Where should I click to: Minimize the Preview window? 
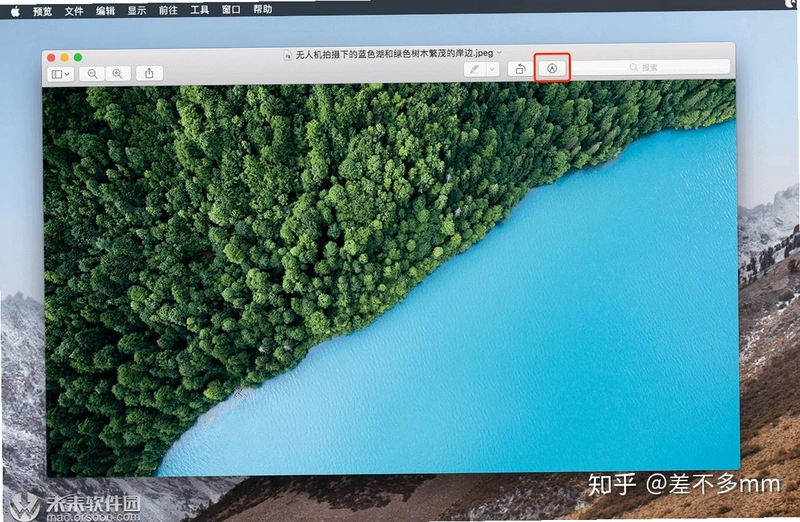[64, 58]
